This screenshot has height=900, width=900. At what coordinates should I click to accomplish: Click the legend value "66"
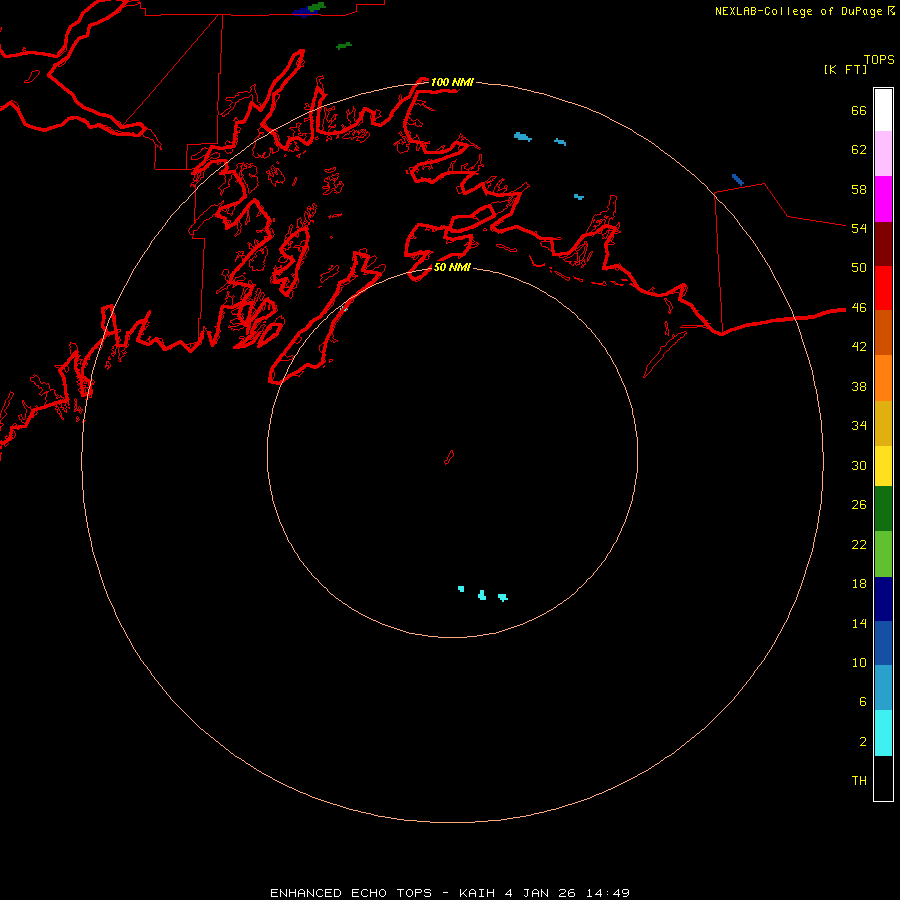859,110
